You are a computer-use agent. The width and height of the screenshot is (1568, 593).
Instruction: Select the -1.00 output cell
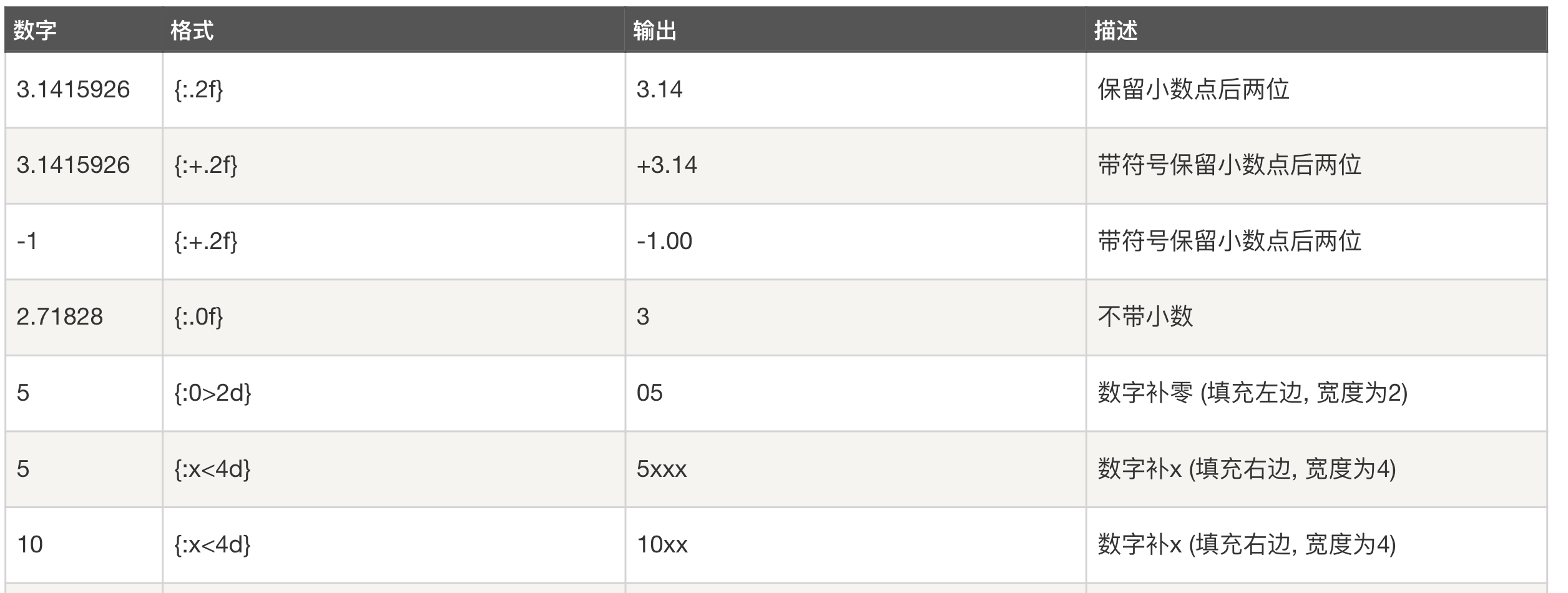coord(664,242)
